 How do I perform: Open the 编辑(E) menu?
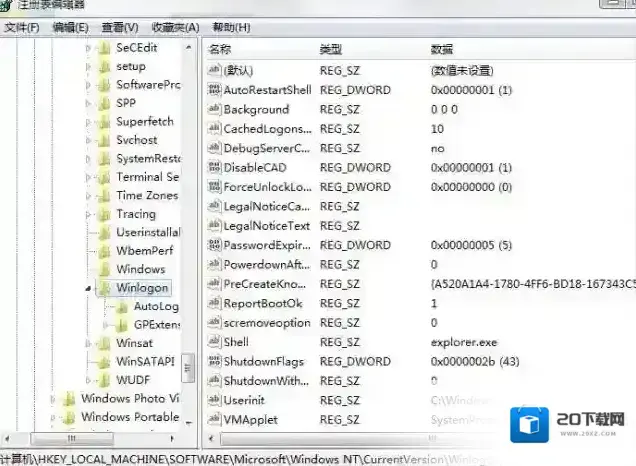coord(71,28)
